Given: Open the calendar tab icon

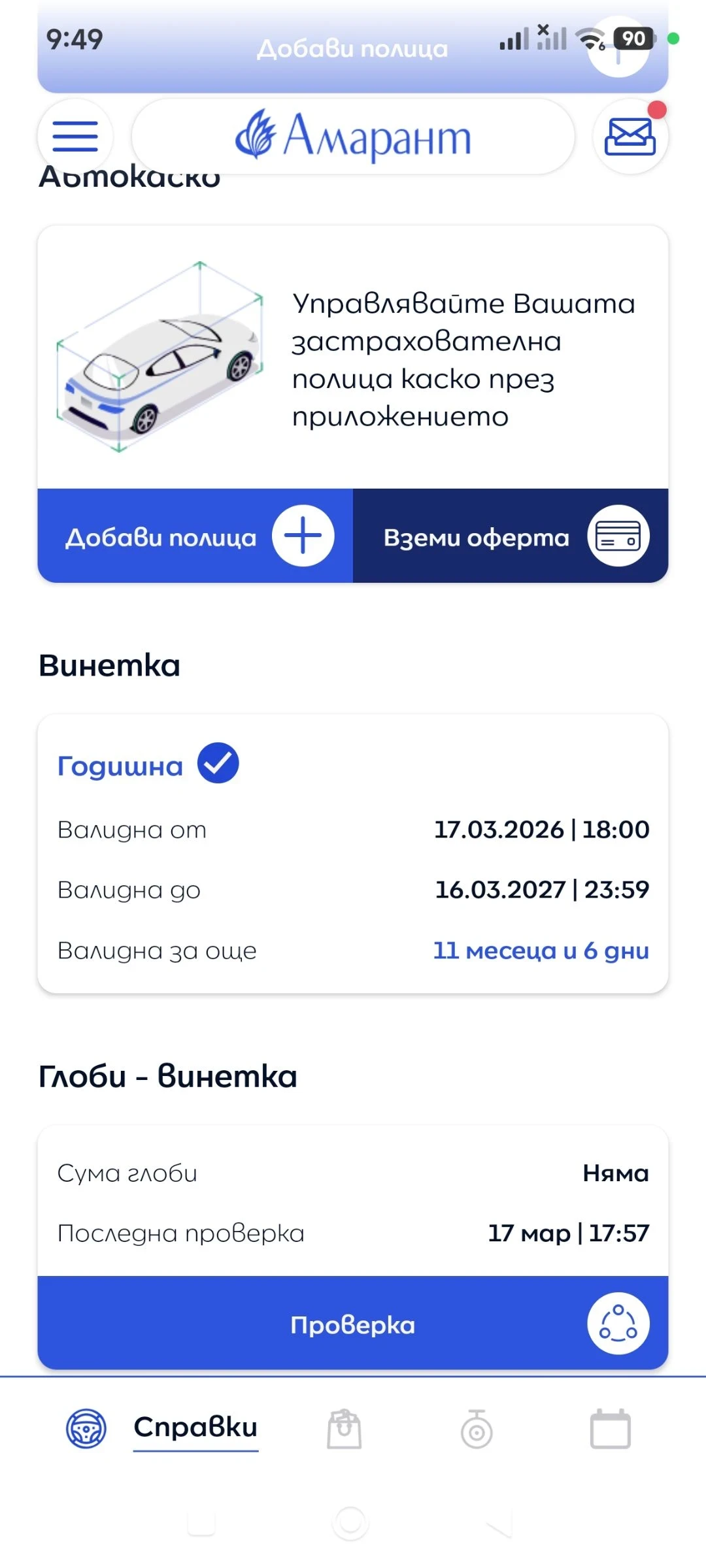Looking at the screenshot, I should point(610,1429).
